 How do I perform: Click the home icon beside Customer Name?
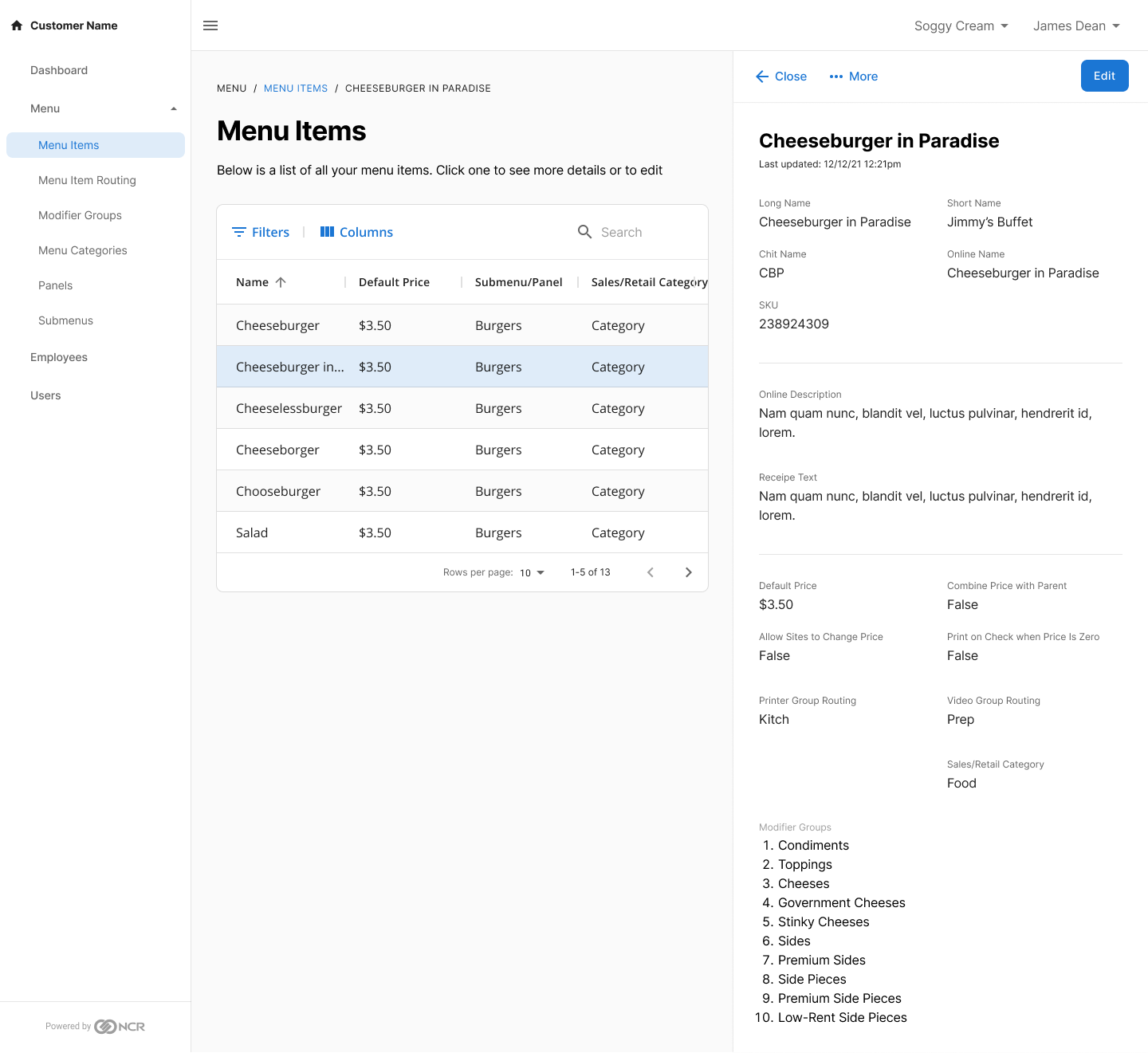tap(17, 26)
